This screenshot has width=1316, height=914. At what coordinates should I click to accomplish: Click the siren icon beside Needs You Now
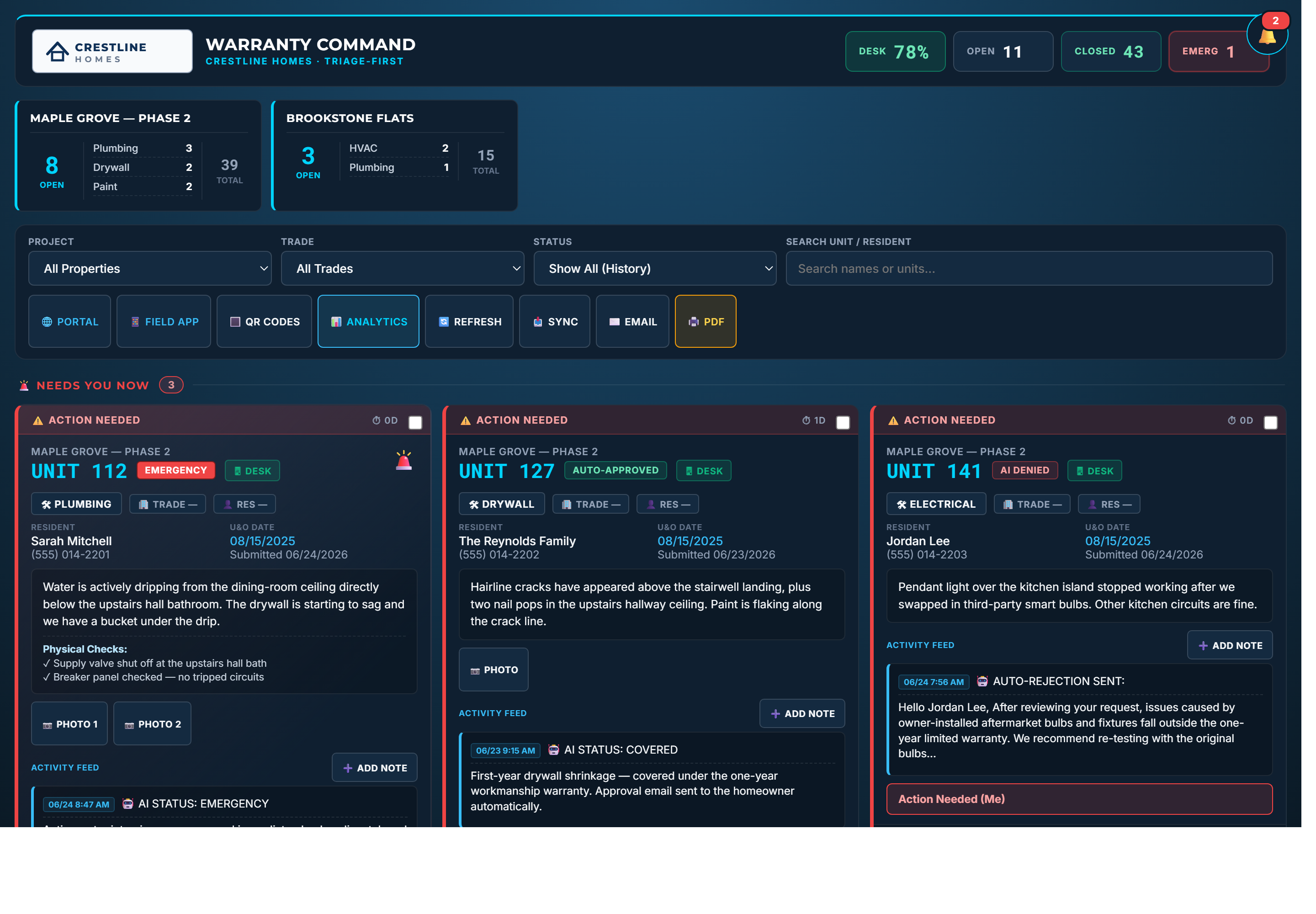[24, 385]
